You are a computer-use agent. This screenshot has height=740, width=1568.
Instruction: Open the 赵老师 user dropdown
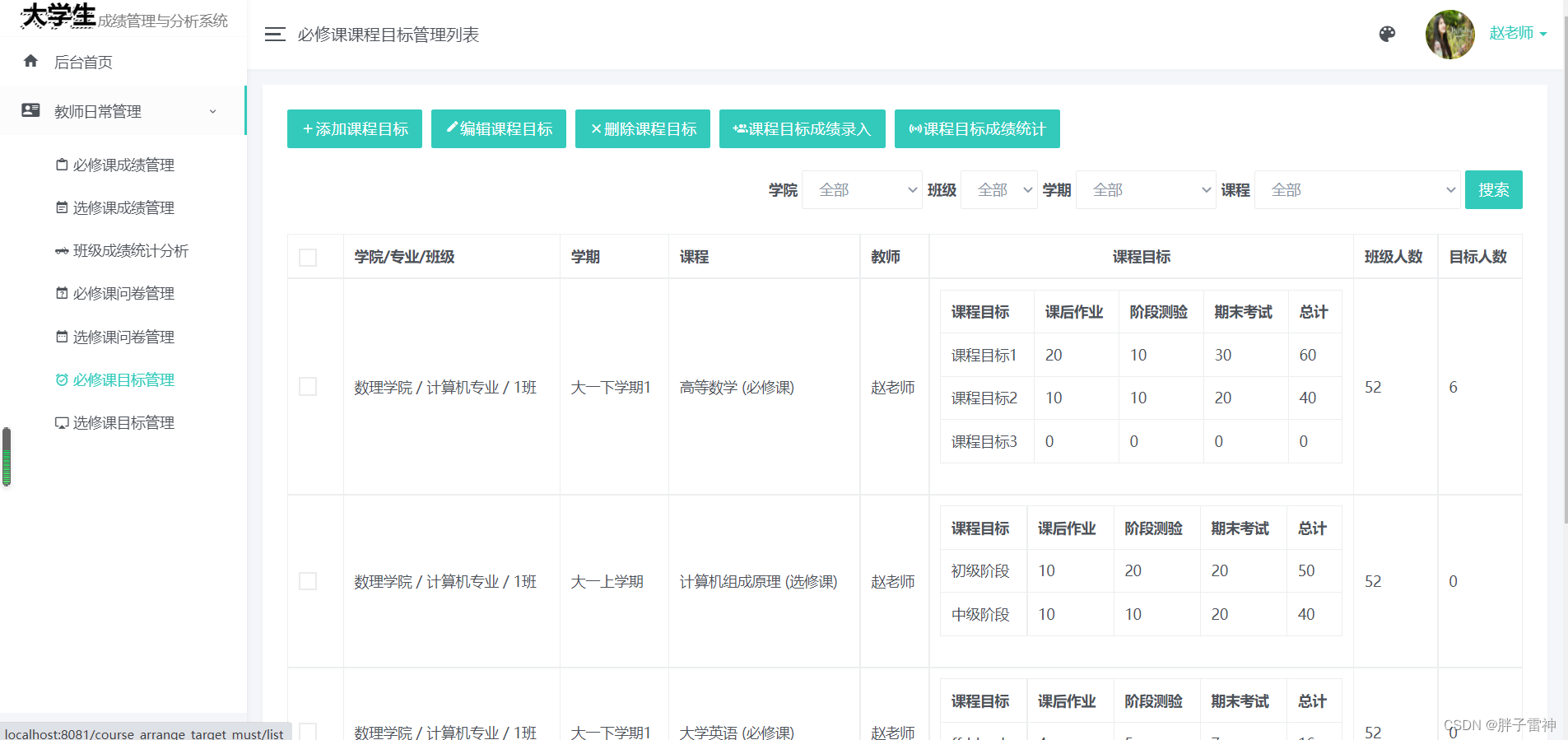[1518, 34]
